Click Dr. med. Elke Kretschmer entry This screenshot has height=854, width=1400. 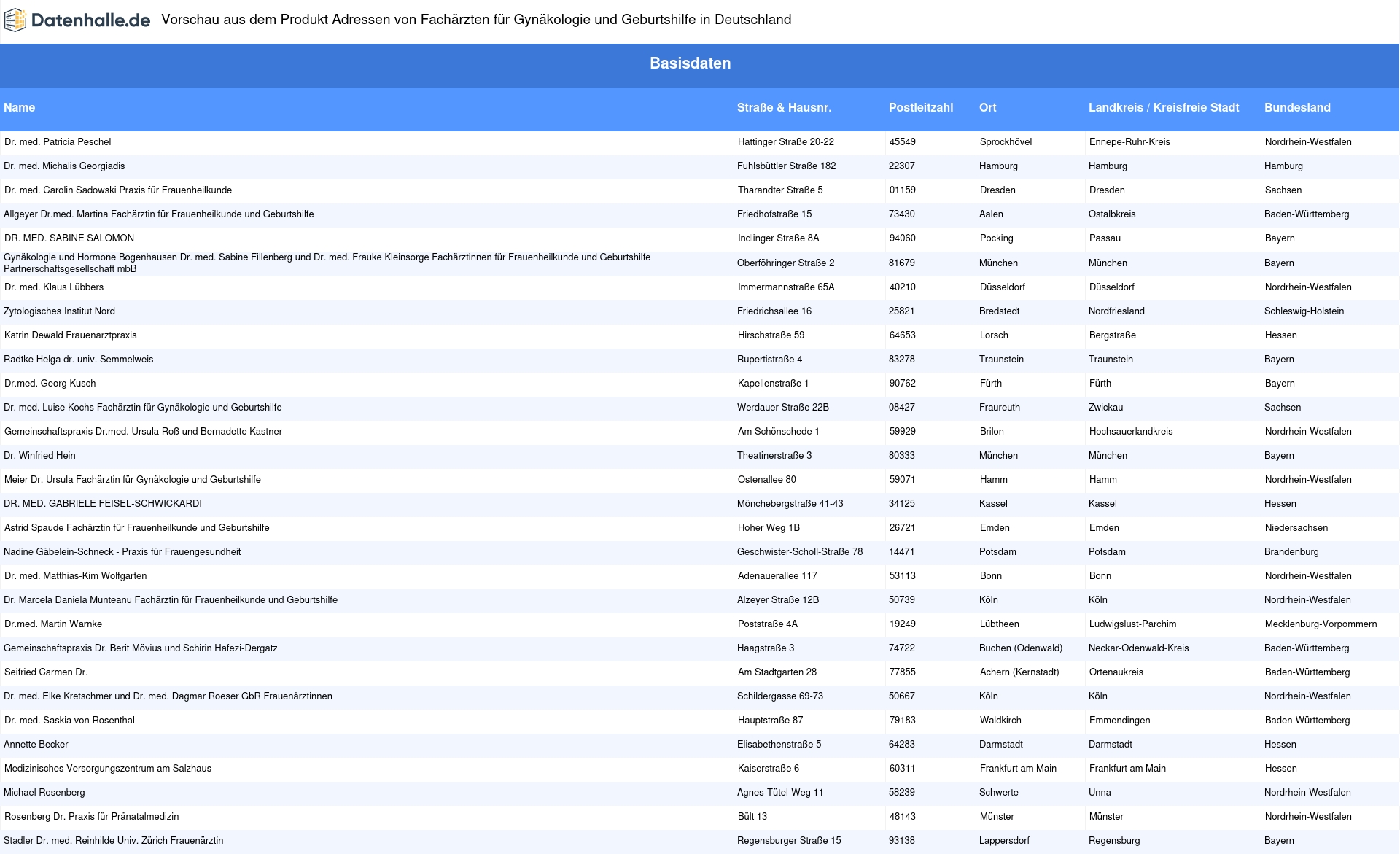[x=168, y=696]
